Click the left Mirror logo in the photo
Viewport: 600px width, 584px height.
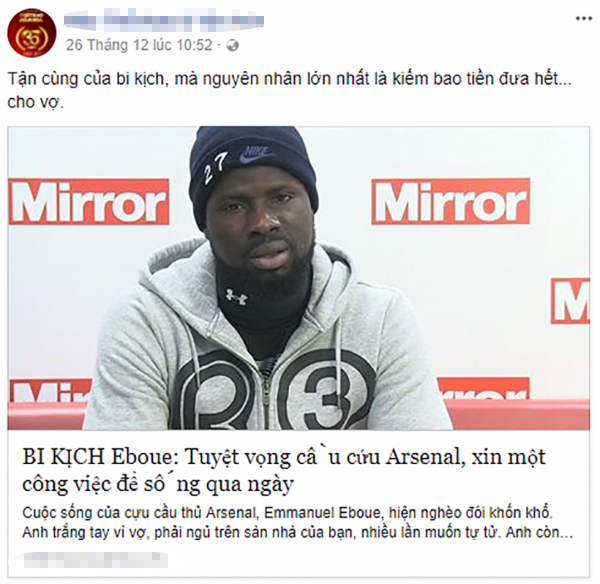click(x=89, y=202)
